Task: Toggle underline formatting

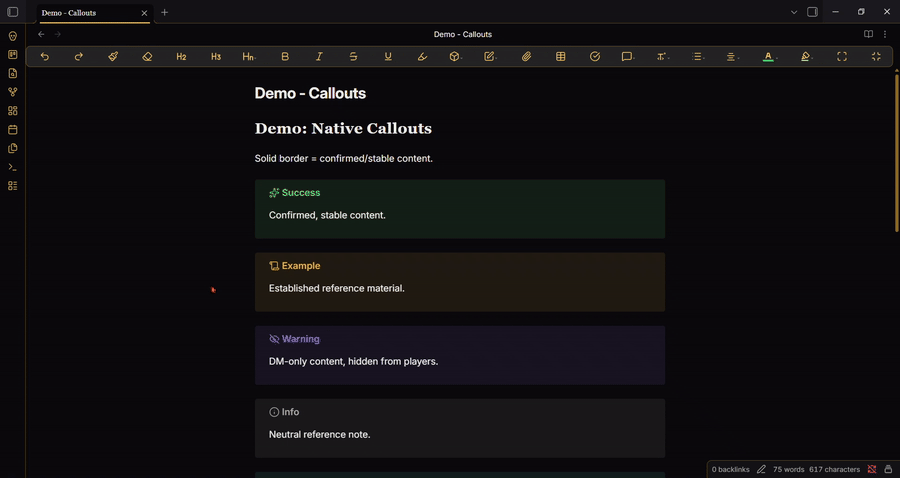Action: click(x=388, y=56)
